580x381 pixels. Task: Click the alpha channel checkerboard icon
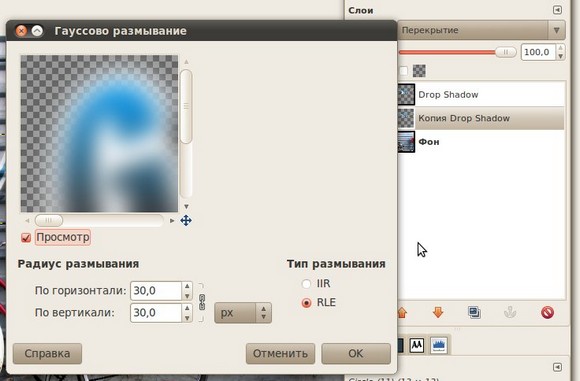419,71
